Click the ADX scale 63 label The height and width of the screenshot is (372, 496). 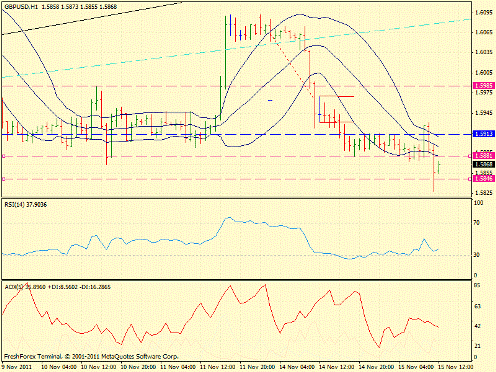click(x=478, y=306)
